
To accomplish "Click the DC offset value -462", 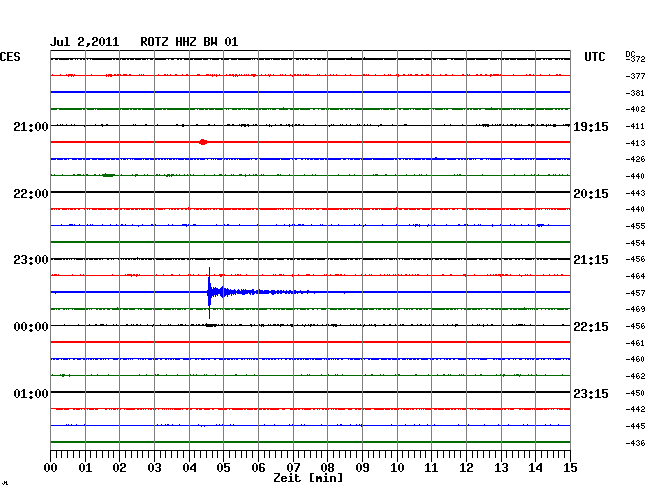I will [x=635, y=376].
